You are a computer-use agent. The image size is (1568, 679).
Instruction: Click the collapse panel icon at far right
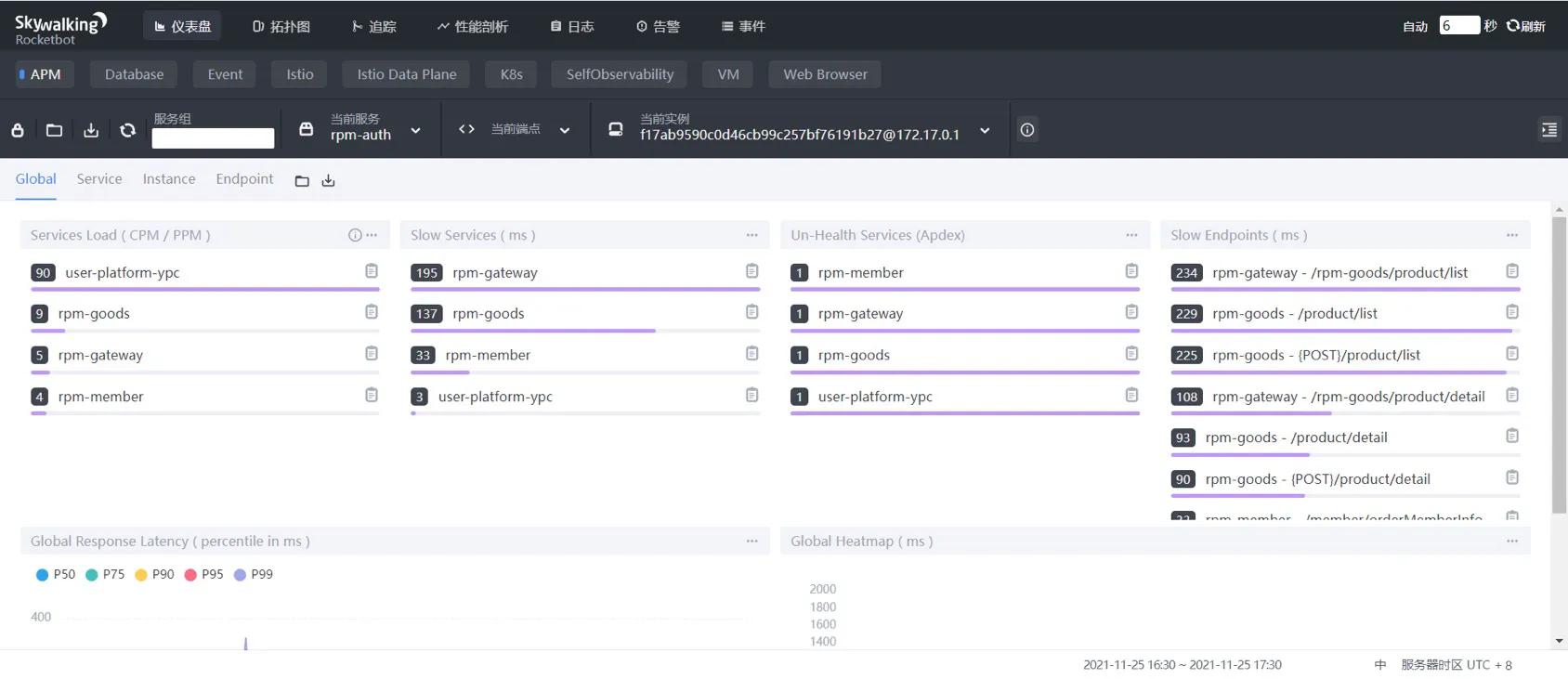pos(1548,130)
